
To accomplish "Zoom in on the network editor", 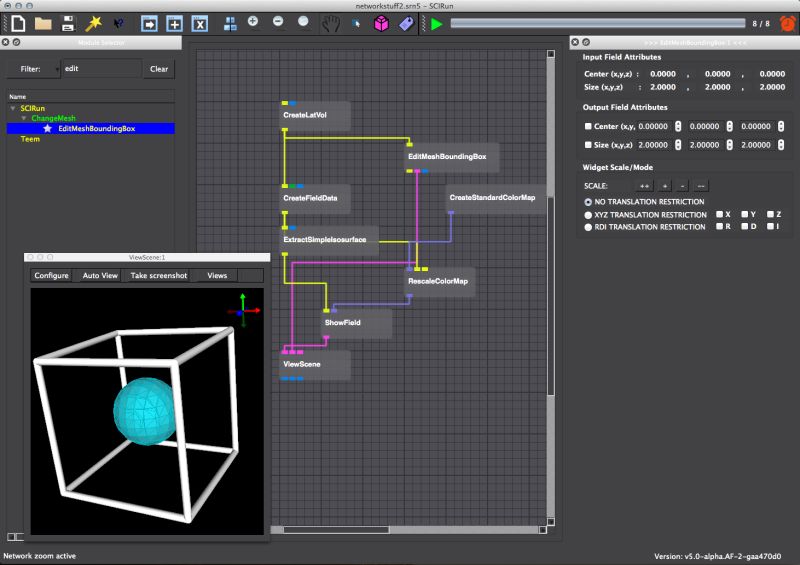I will point(253,21).
